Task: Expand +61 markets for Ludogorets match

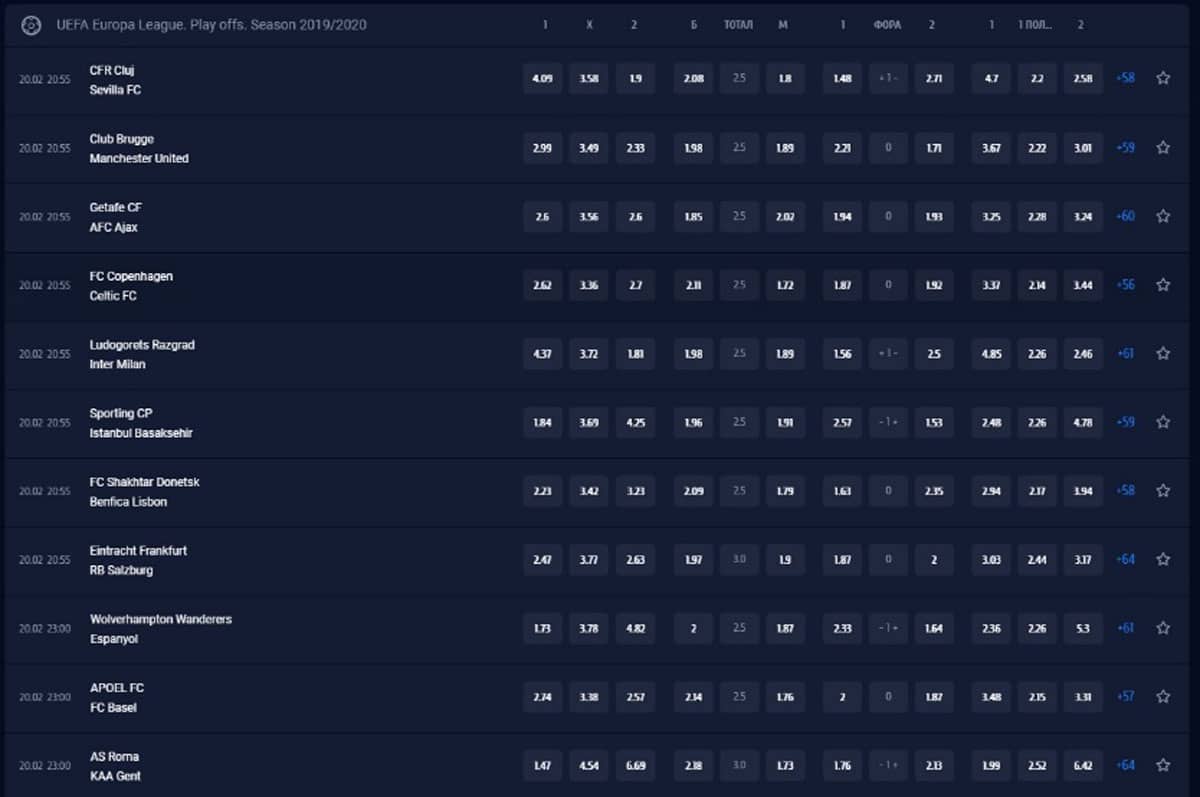Action: (1126, 353)
